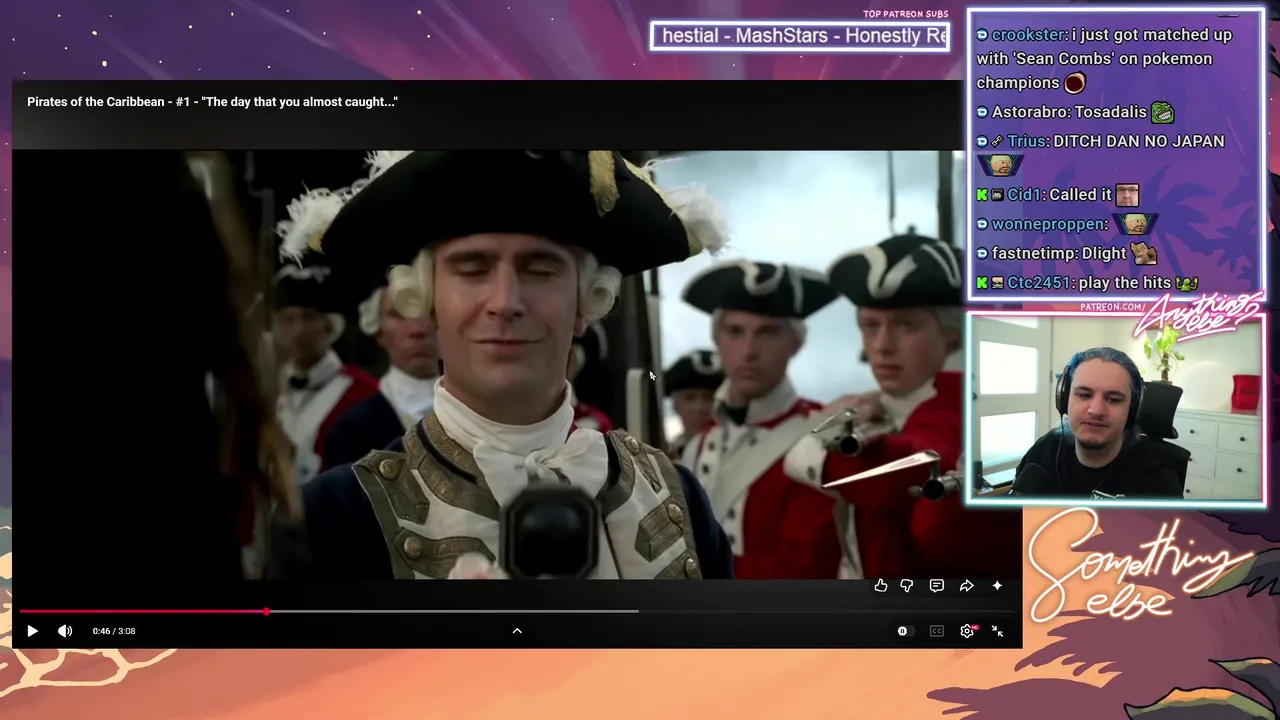This screenshot has height=720, width=1280.
Task: Open the player settings gear
Action: (967, 631)
